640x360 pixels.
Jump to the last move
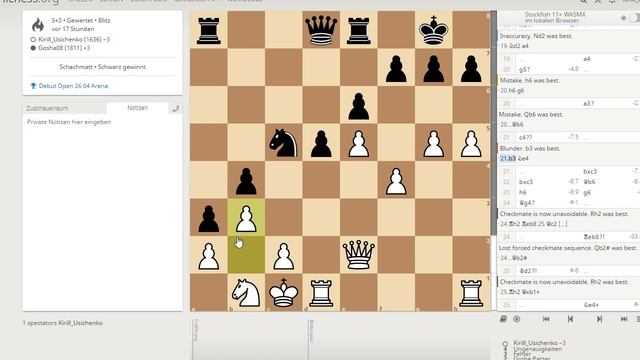pos(624,319)
